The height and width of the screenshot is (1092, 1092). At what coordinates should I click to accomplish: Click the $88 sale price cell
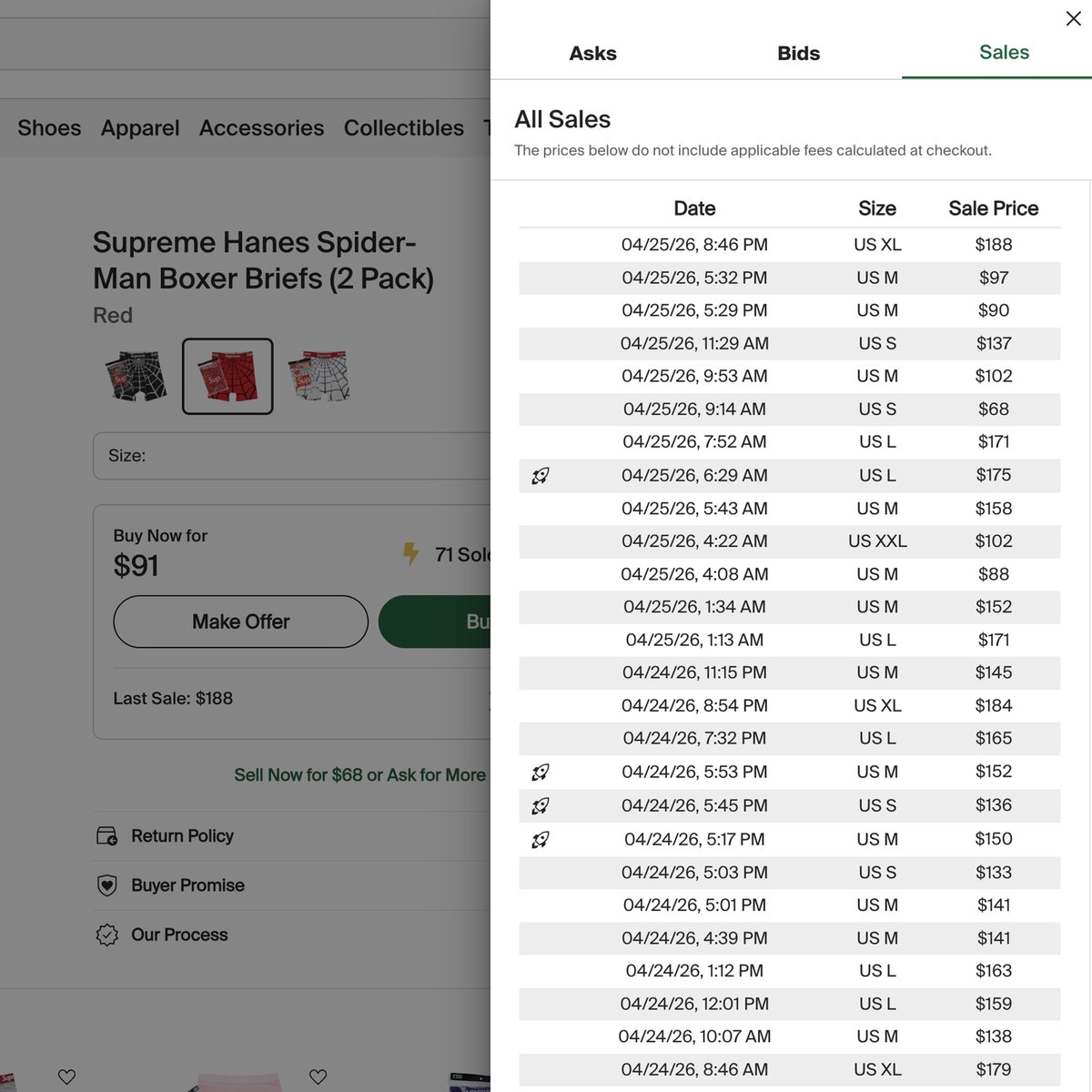(x=994, y=574)
